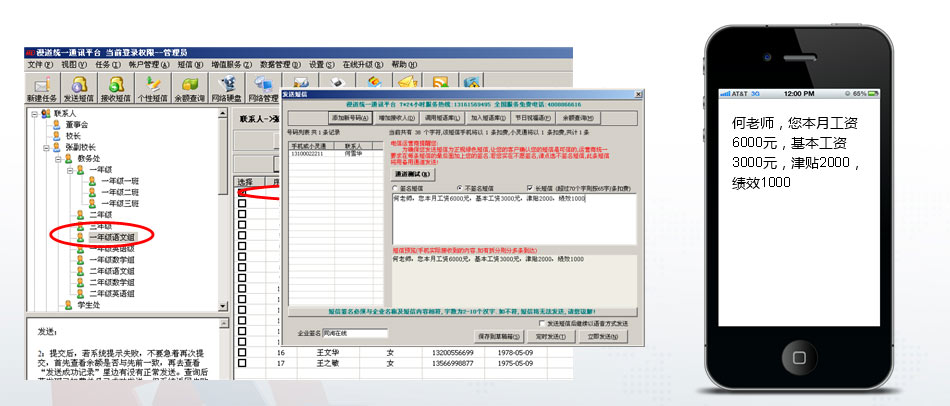Screen dimensions: 950x406
Task: Click the 余额查询 toolbar icon
Action: click(190, 87)
